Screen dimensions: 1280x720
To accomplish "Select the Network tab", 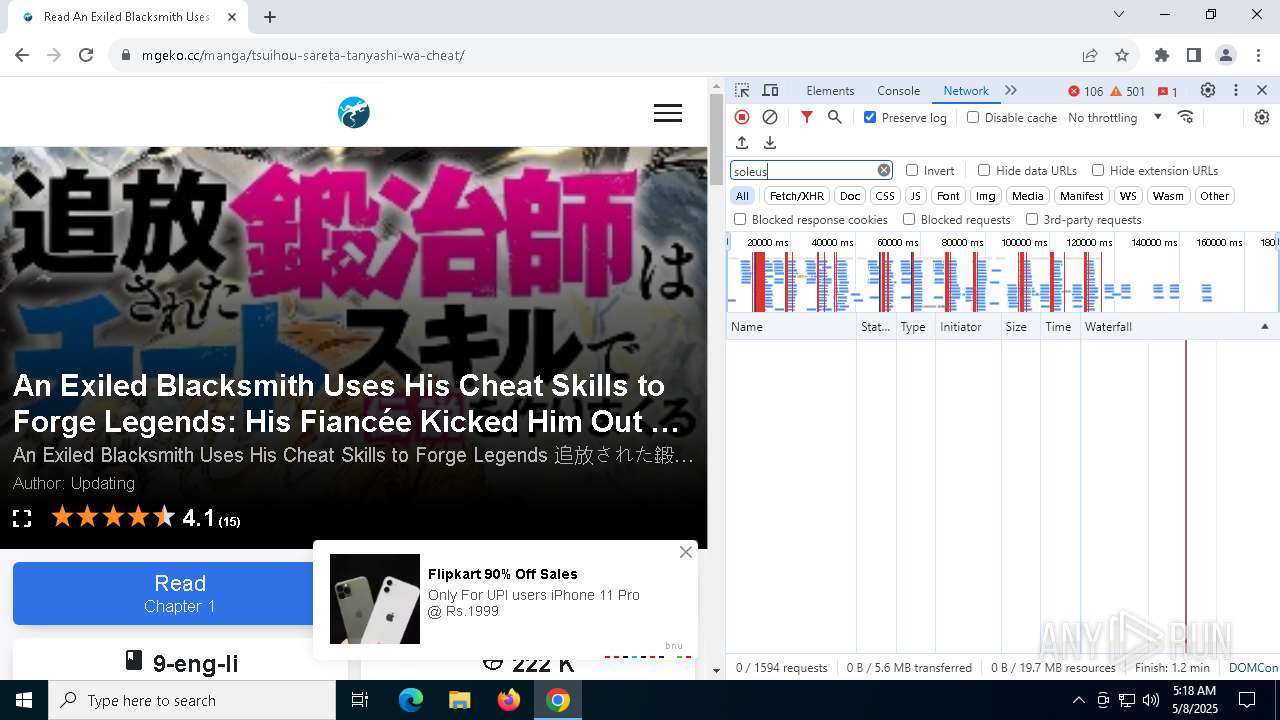I will click(x=966, y=91).
